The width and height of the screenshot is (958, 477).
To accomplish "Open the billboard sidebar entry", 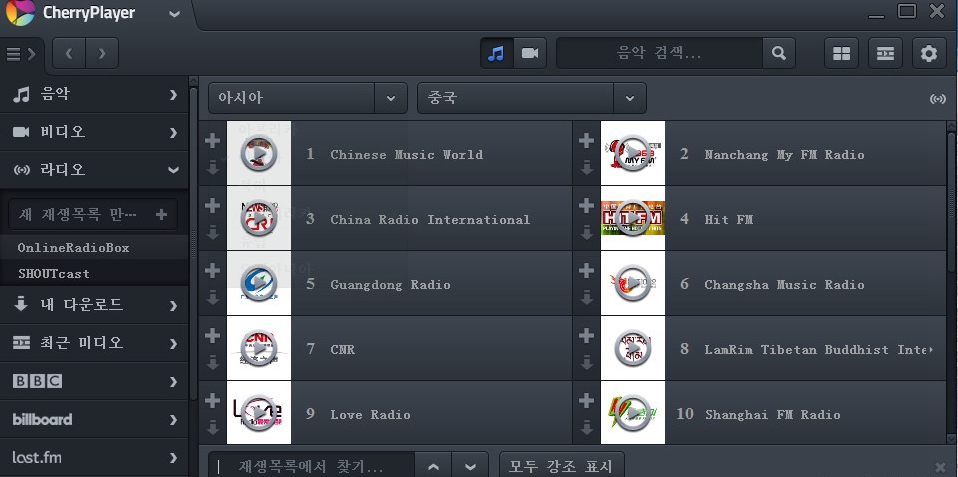I will [x=94, y=420].
